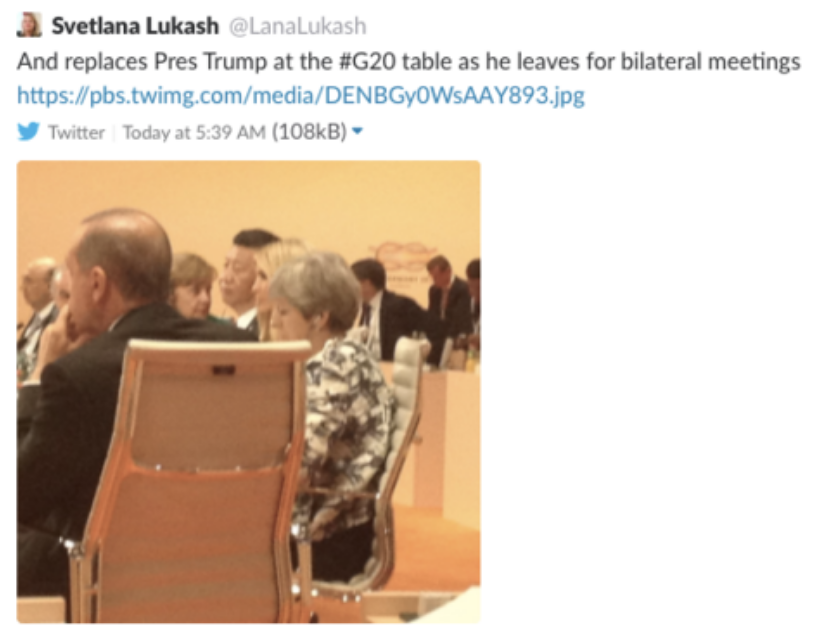Open the pbs.twimg.com media link
Image resolution: width=815 pixels, height=630 pixels.
(x=301, y=96)
